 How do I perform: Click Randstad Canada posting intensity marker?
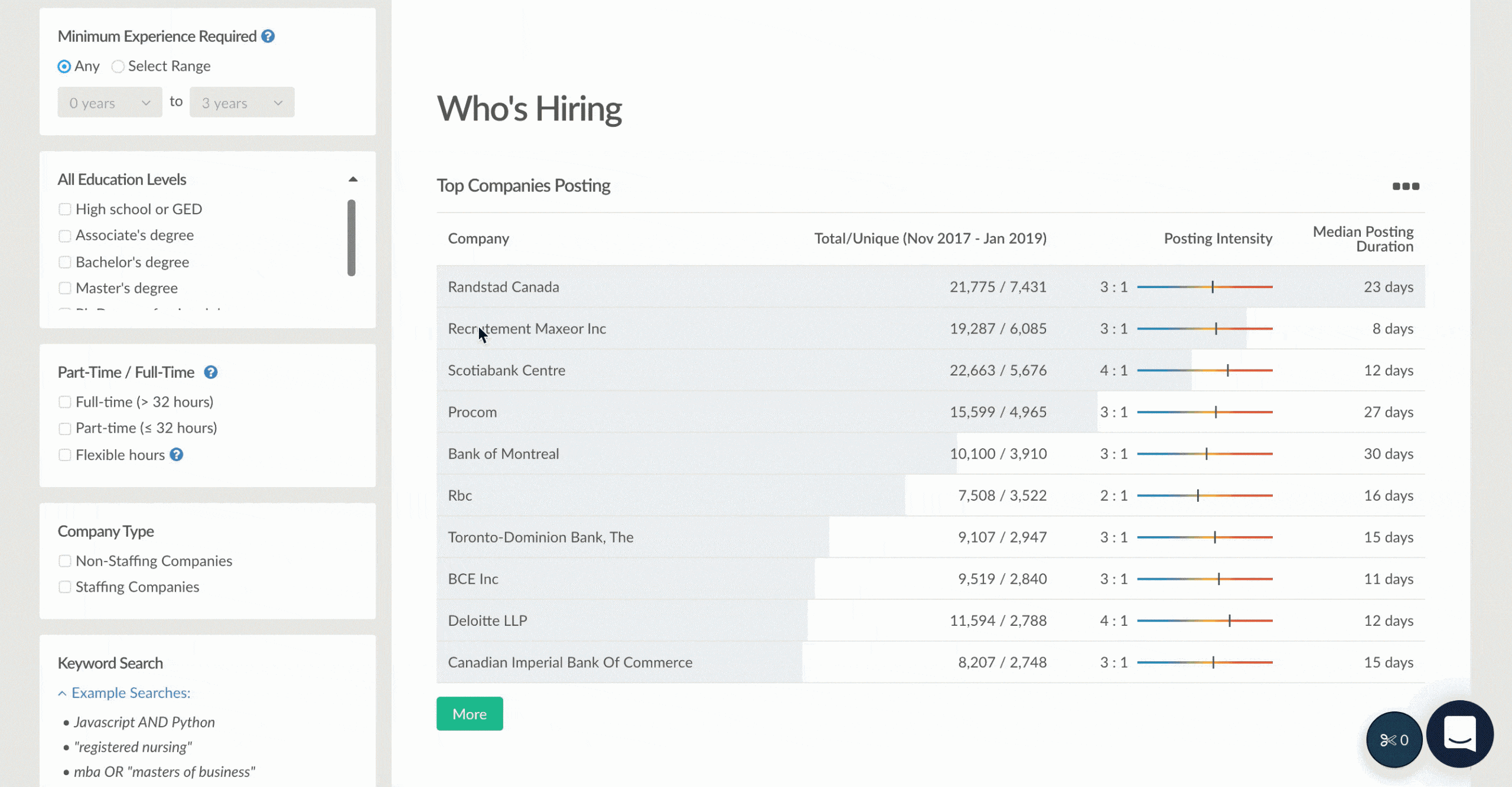coord(1213,287)
